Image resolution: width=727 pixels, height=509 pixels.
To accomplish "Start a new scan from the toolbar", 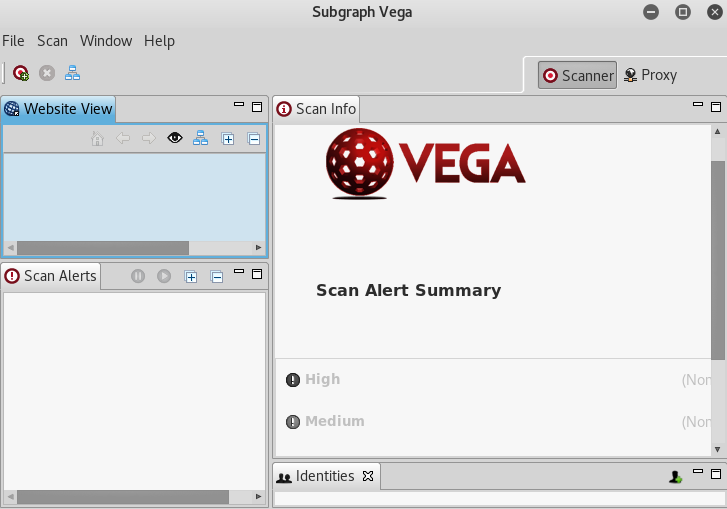I will (21, 73).
